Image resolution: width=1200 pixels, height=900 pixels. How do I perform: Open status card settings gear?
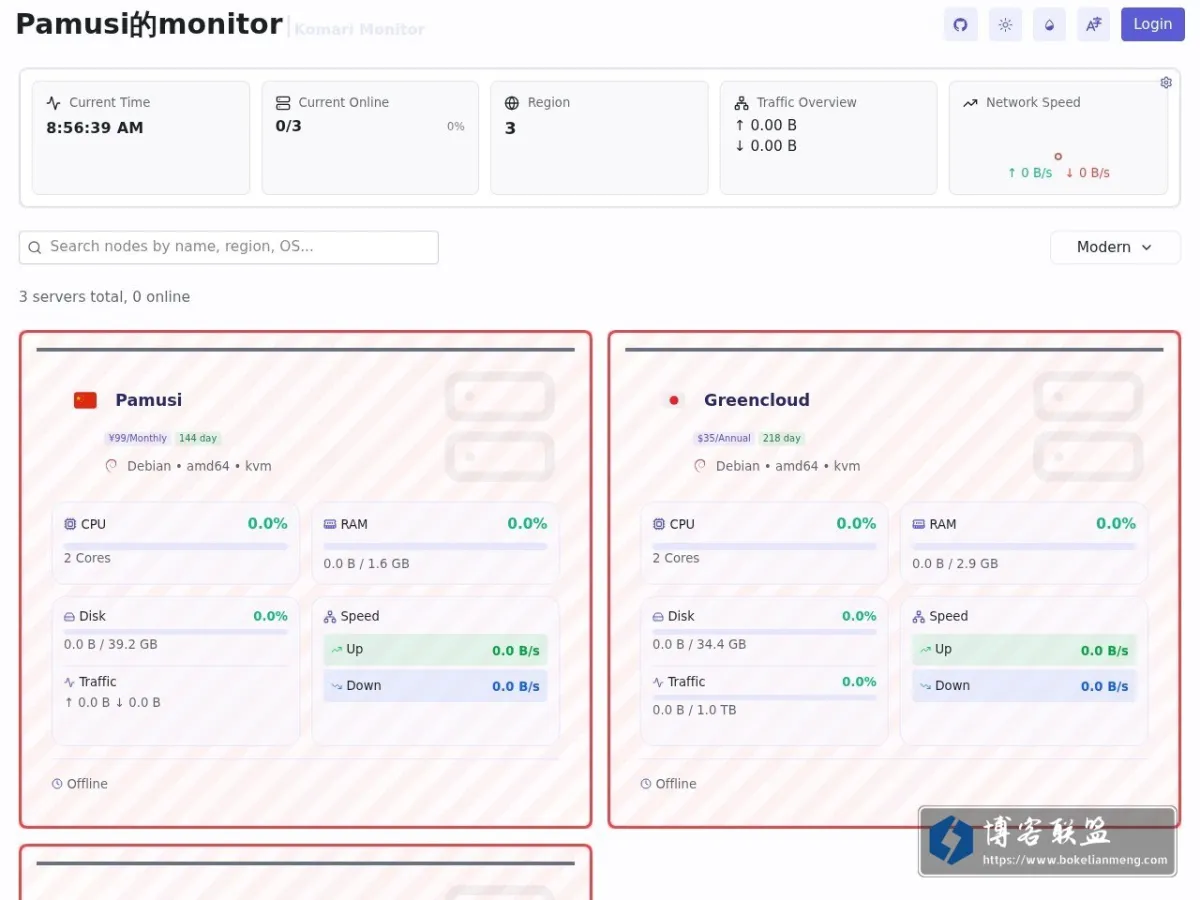[x=1166, y=83]
